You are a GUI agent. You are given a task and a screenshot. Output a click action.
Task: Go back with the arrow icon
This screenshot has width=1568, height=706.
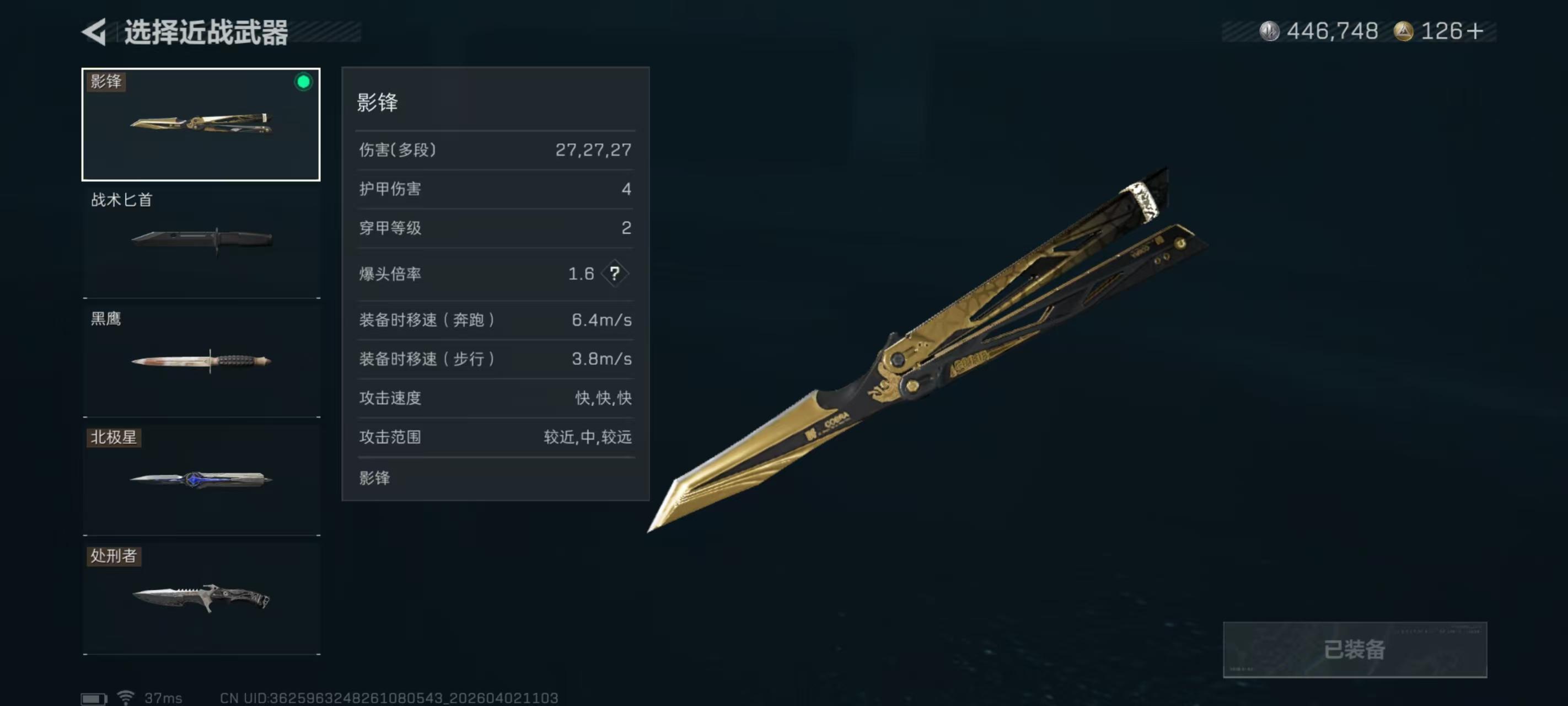click(x=94, y=31)
